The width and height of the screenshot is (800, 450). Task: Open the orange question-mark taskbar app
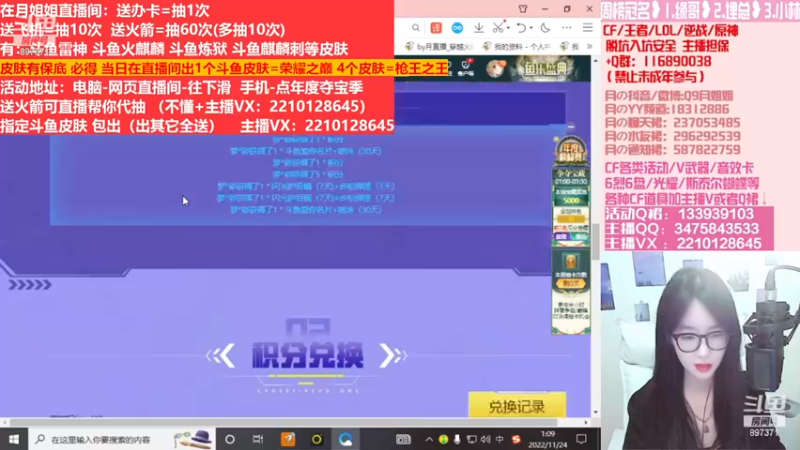click(288, 439)
